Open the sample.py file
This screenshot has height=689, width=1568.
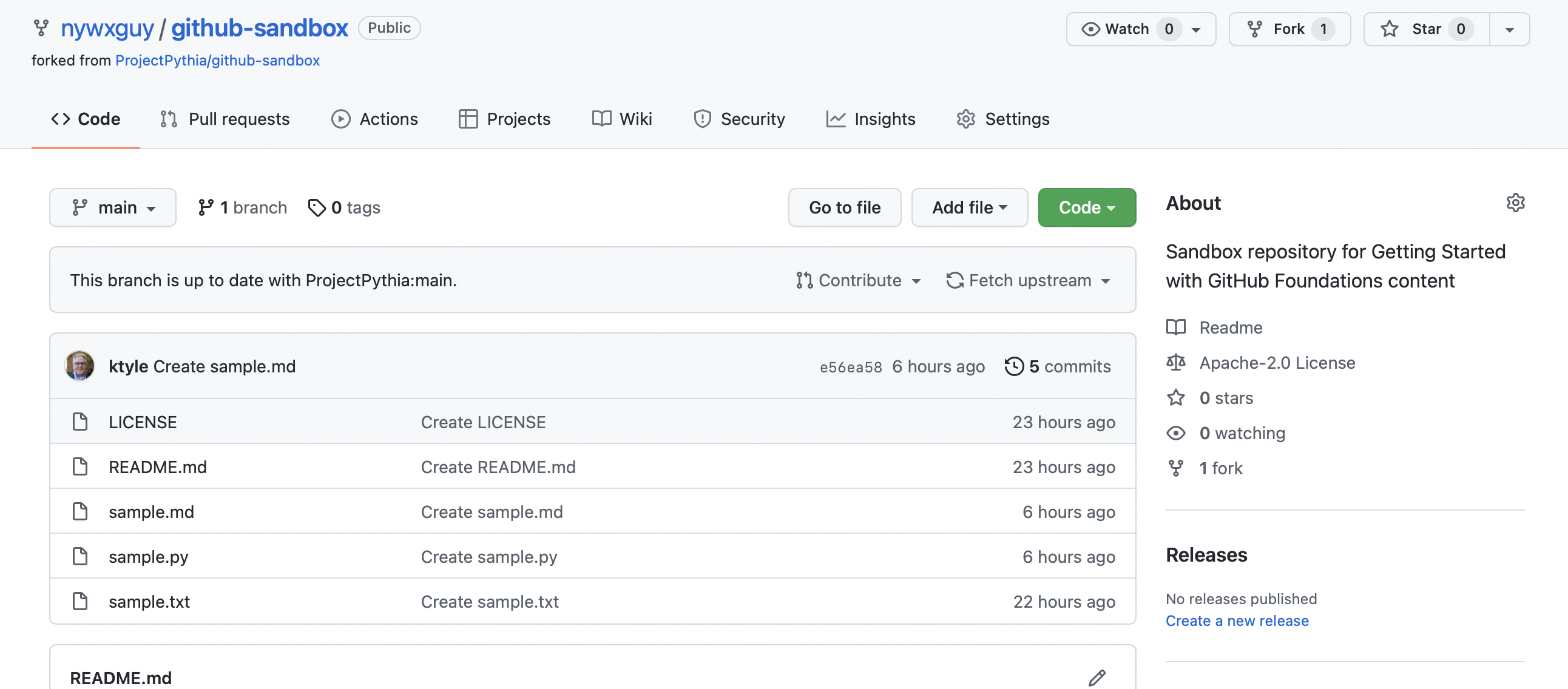(149, 556)
